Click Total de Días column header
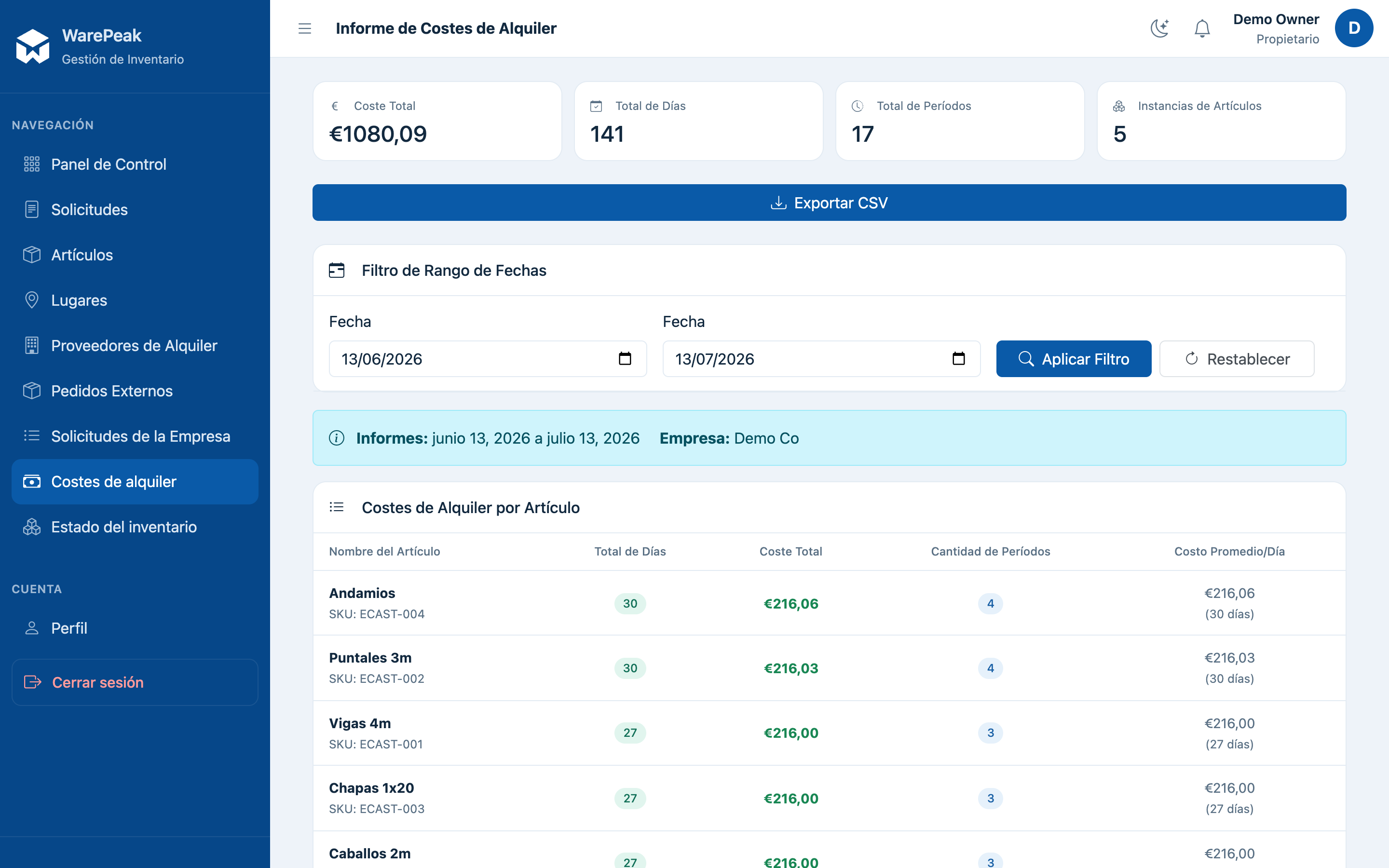The height and width of the screenshot is (868, 1389). click(630, 551)
